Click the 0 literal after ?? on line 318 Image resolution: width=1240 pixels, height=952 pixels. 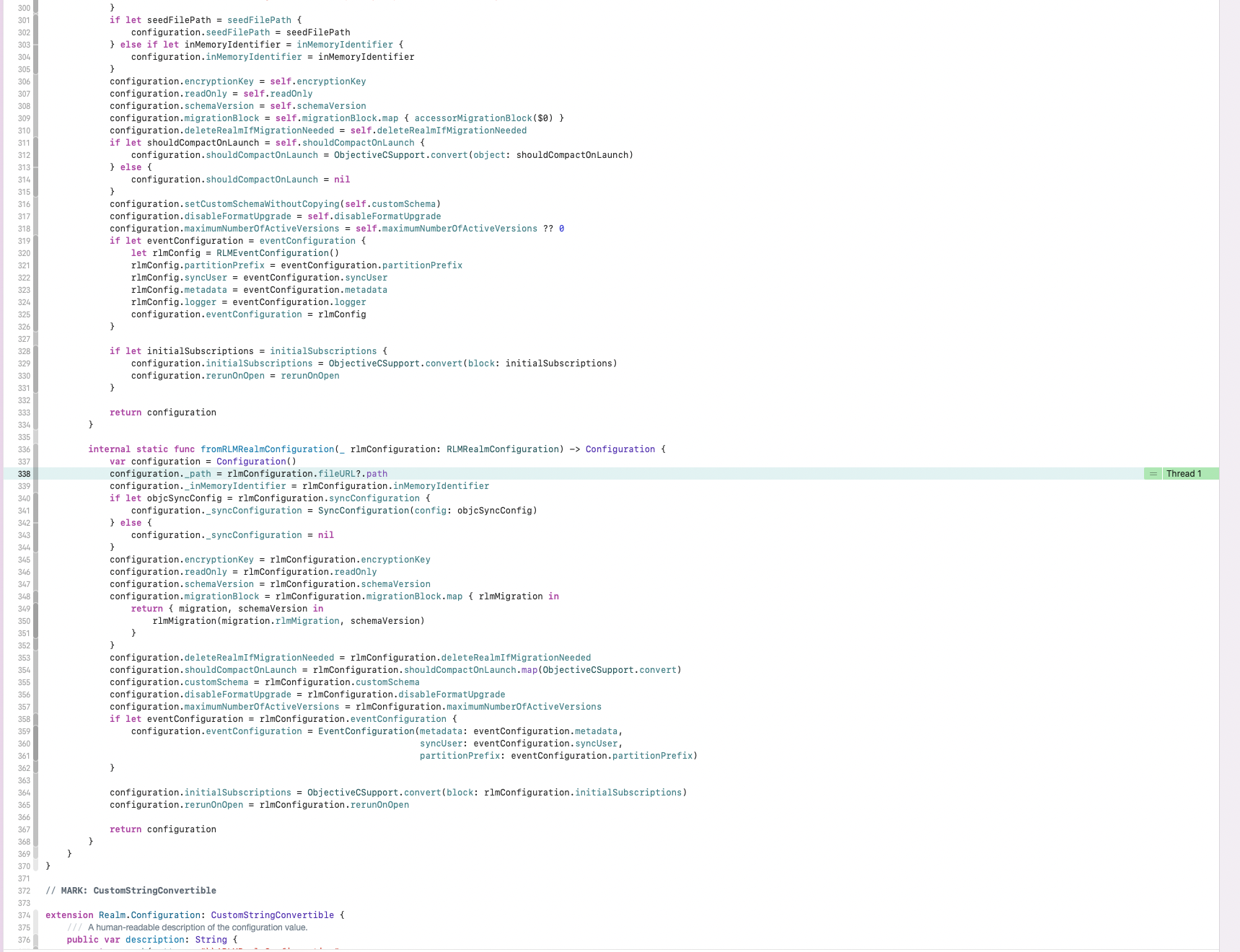click(x=562, y=229)
